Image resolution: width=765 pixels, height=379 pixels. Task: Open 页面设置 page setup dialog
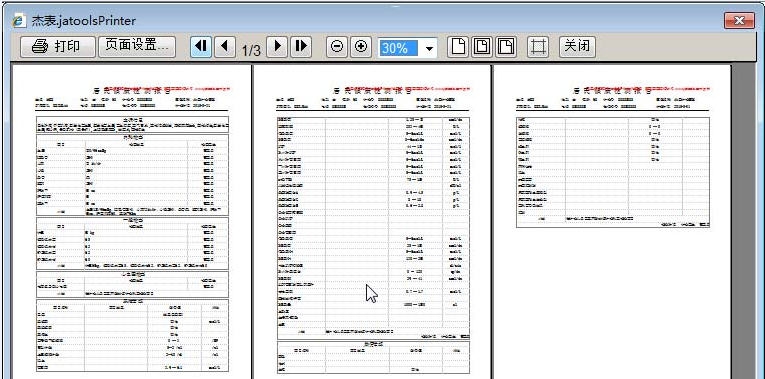tap(137, 47)
